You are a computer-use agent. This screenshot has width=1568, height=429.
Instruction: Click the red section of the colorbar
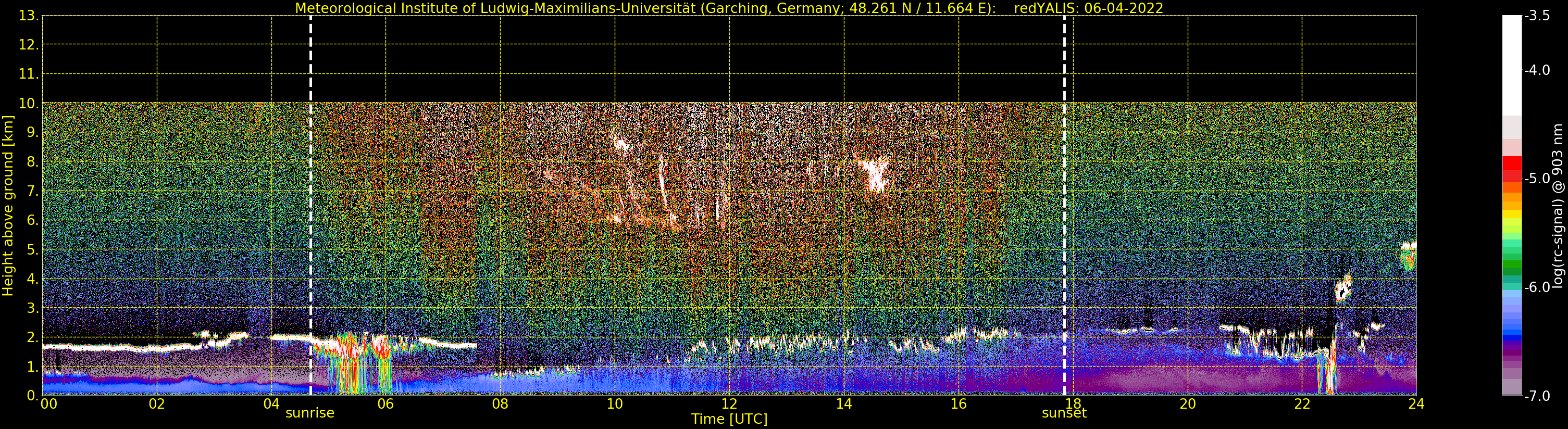coord(1512,169)
